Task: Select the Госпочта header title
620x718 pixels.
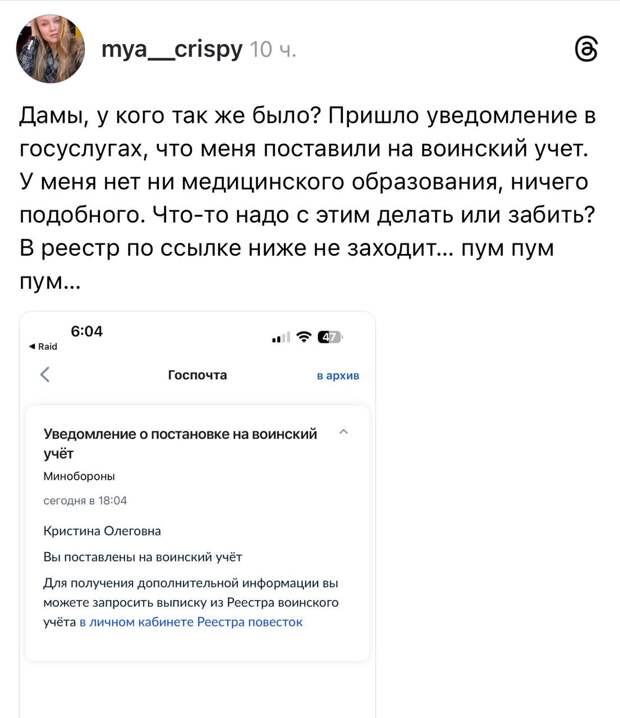Action: coord(197,375)
